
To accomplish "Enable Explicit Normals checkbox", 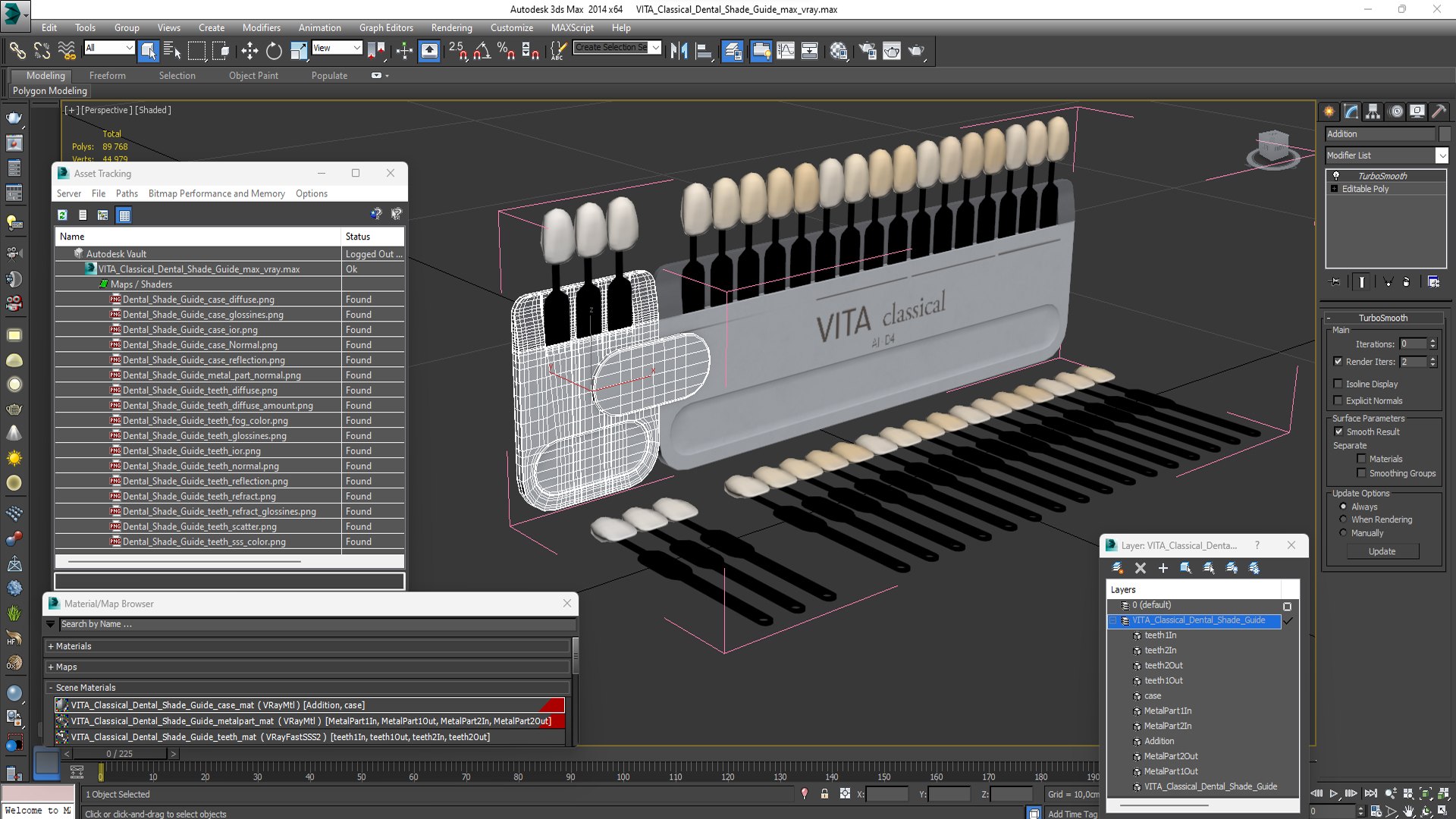I will pos(1338,400).
